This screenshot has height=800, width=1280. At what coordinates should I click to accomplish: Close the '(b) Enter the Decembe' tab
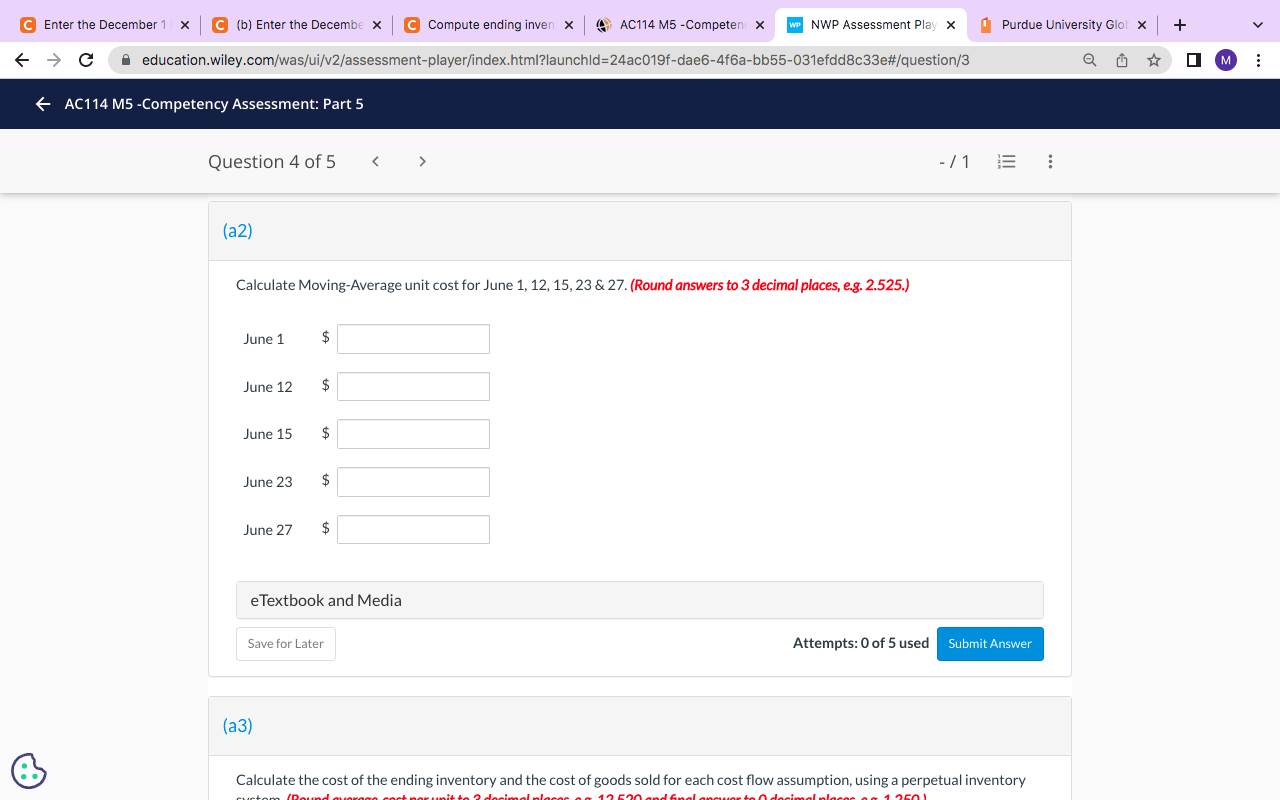(377, 25)
